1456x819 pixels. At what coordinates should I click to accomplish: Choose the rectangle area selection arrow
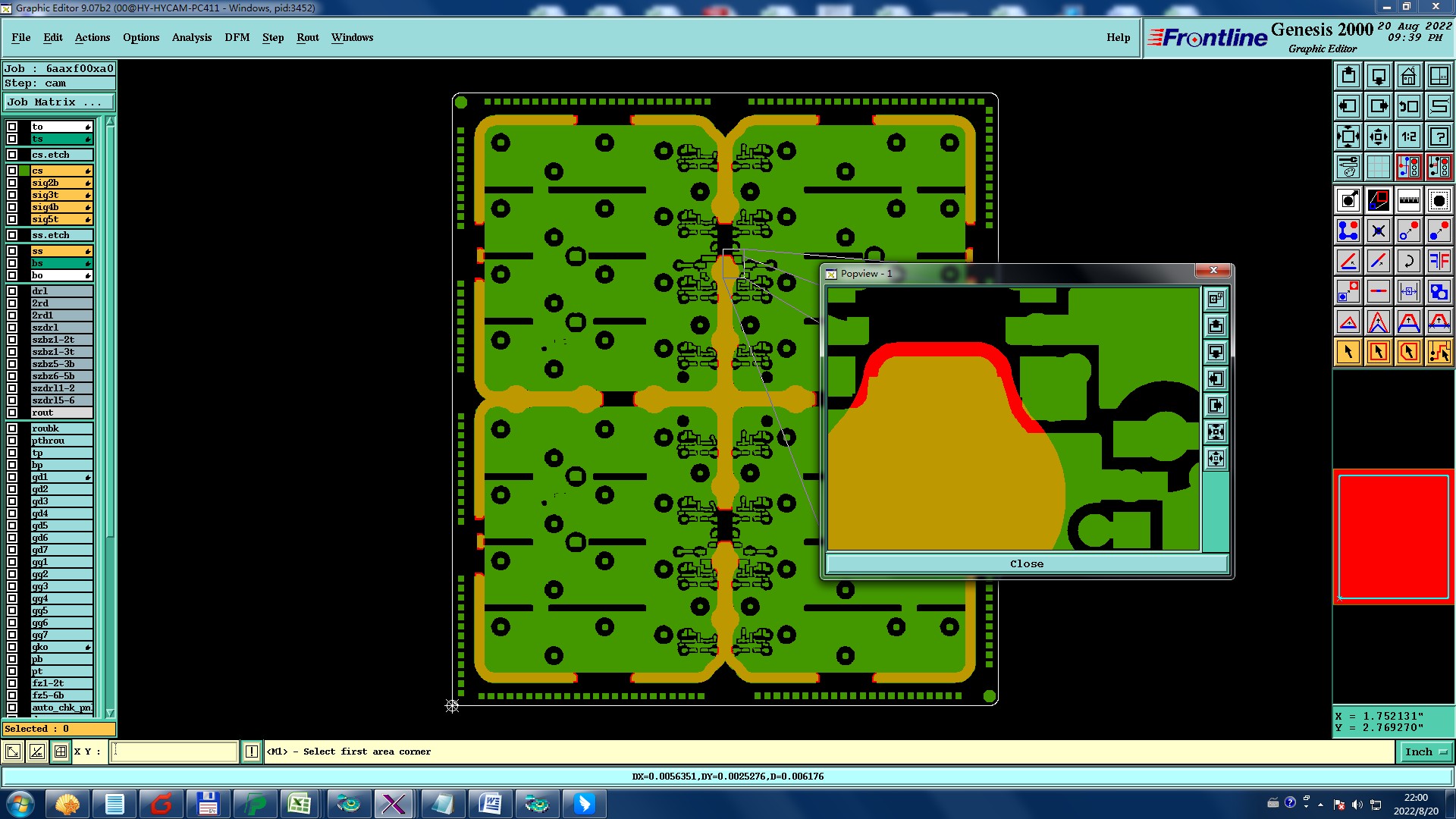tap(1378, 352)
